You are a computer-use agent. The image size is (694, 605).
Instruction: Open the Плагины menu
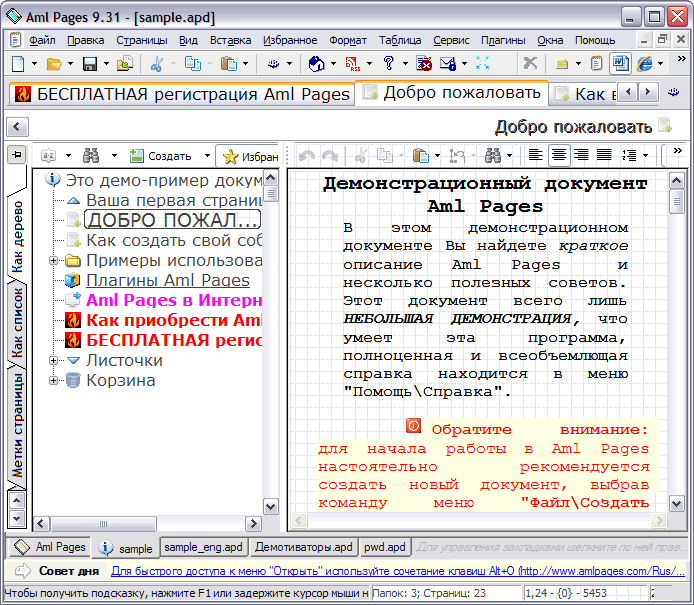point(503,40)
